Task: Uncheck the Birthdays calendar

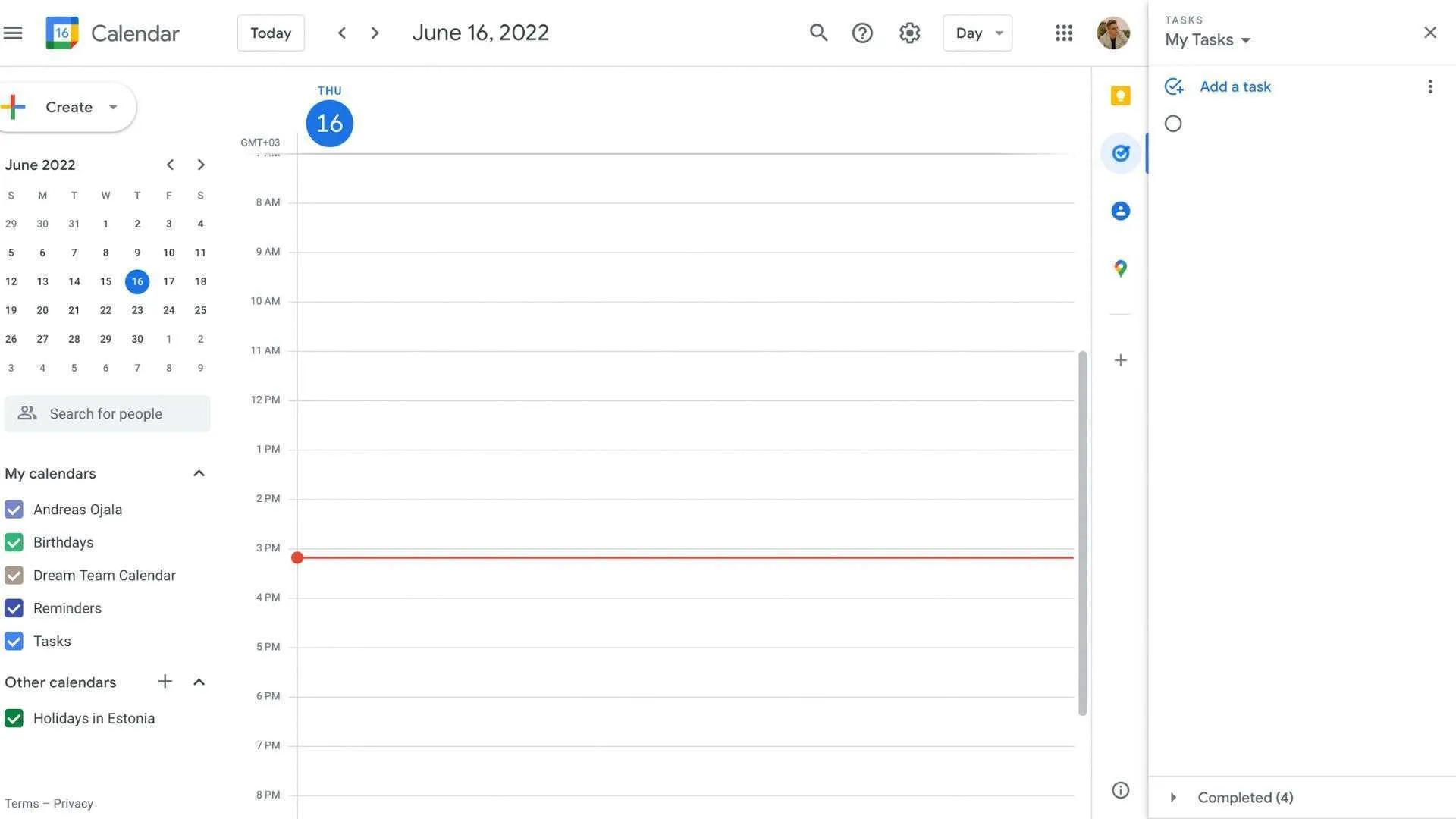Action: coord(14,542)
